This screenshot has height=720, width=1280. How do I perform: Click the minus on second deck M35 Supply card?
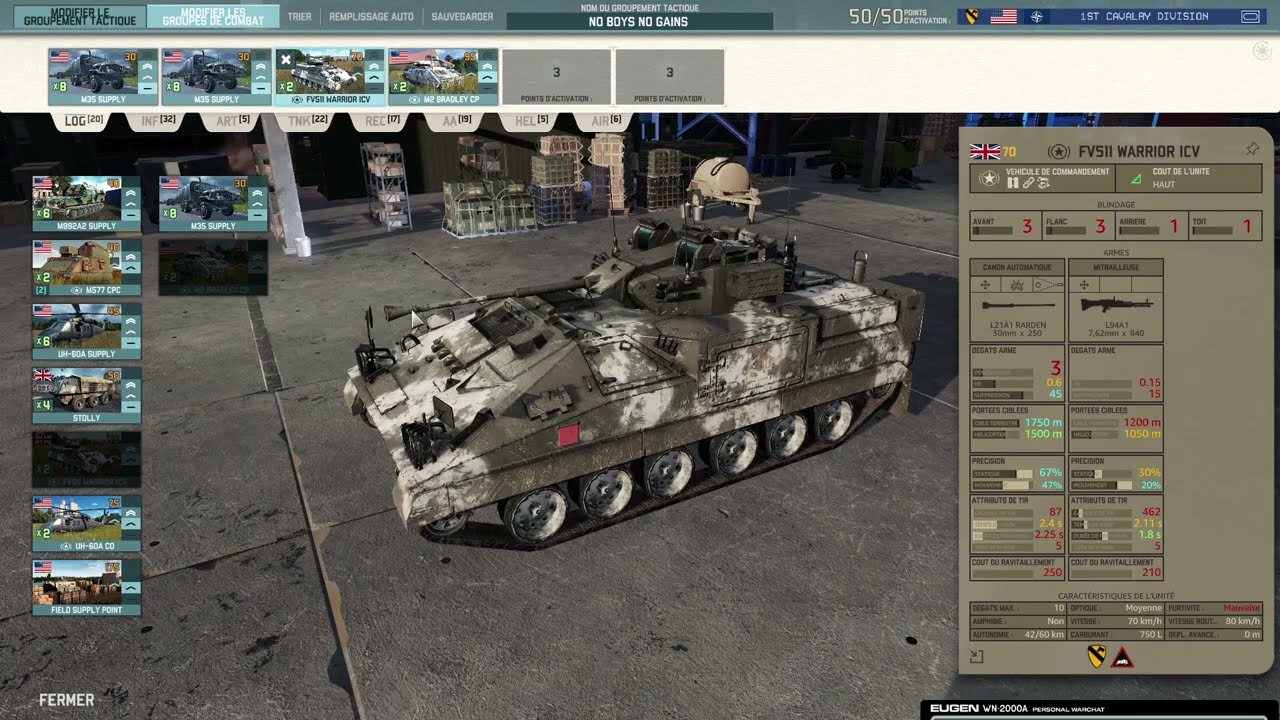[261, 88]
